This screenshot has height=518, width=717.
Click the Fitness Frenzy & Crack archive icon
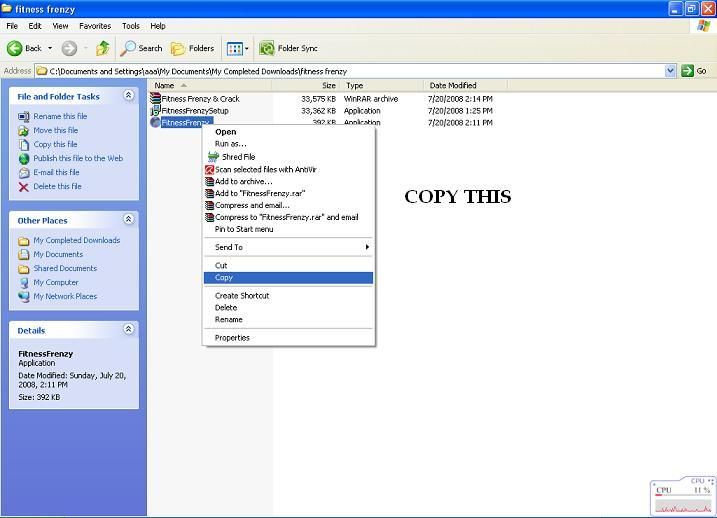click(x=155, y=99)
